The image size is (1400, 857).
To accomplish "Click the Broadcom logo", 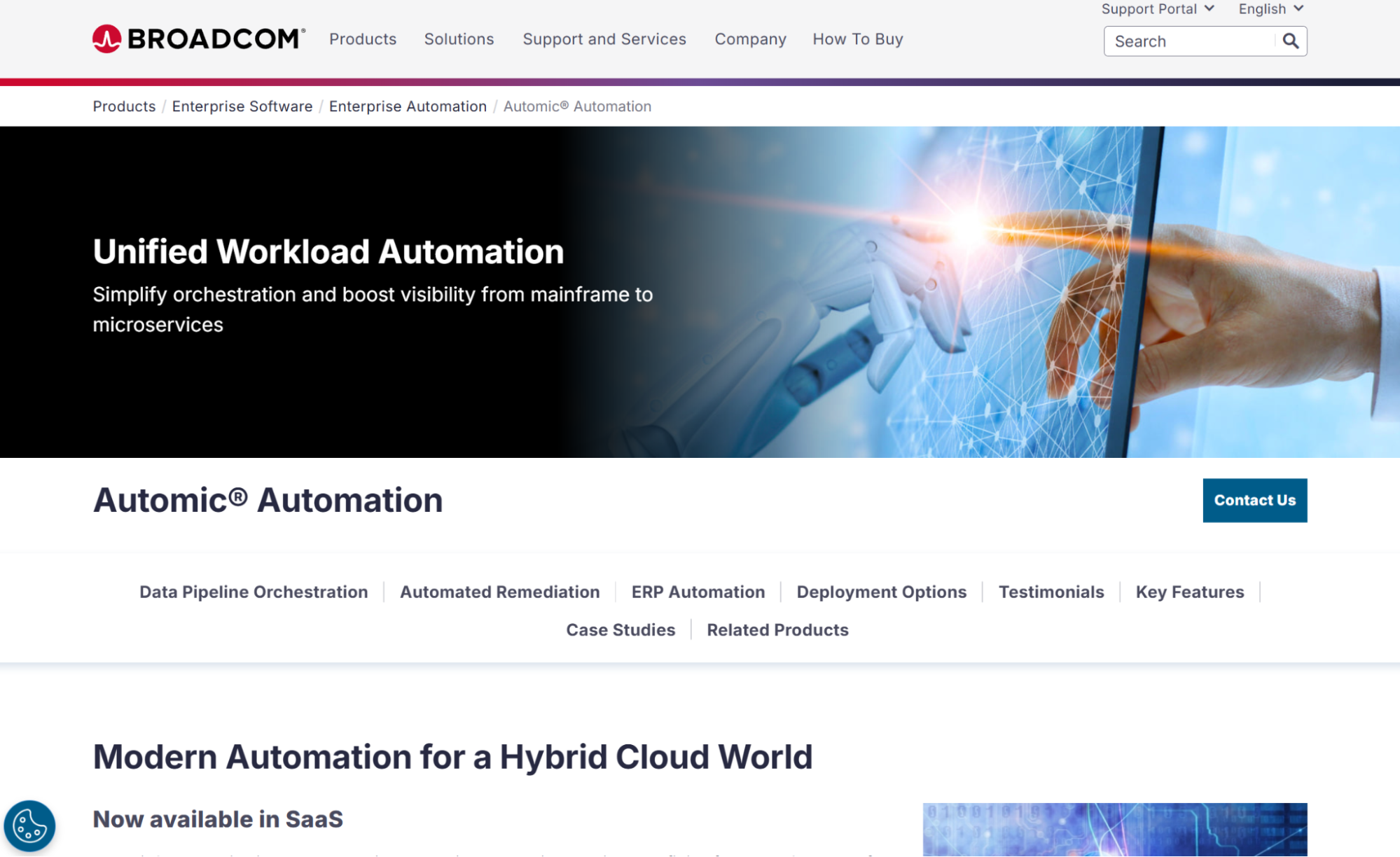I will 199,39.
